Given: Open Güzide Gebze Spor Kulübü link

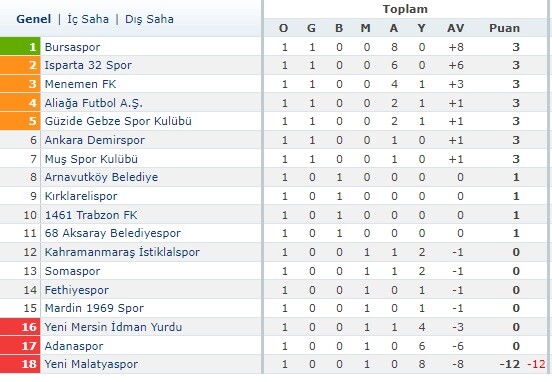Looking at the screenshot, I should tap(118, 121).
